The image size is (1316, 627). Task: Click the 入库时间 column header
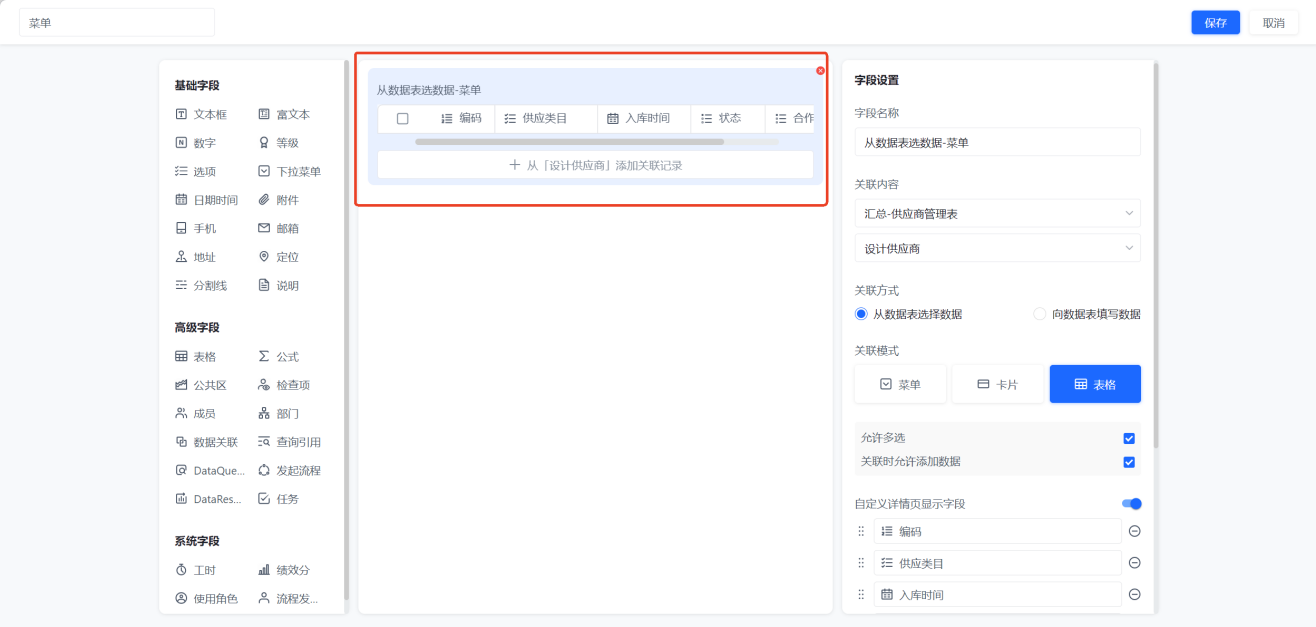(644, 118)
